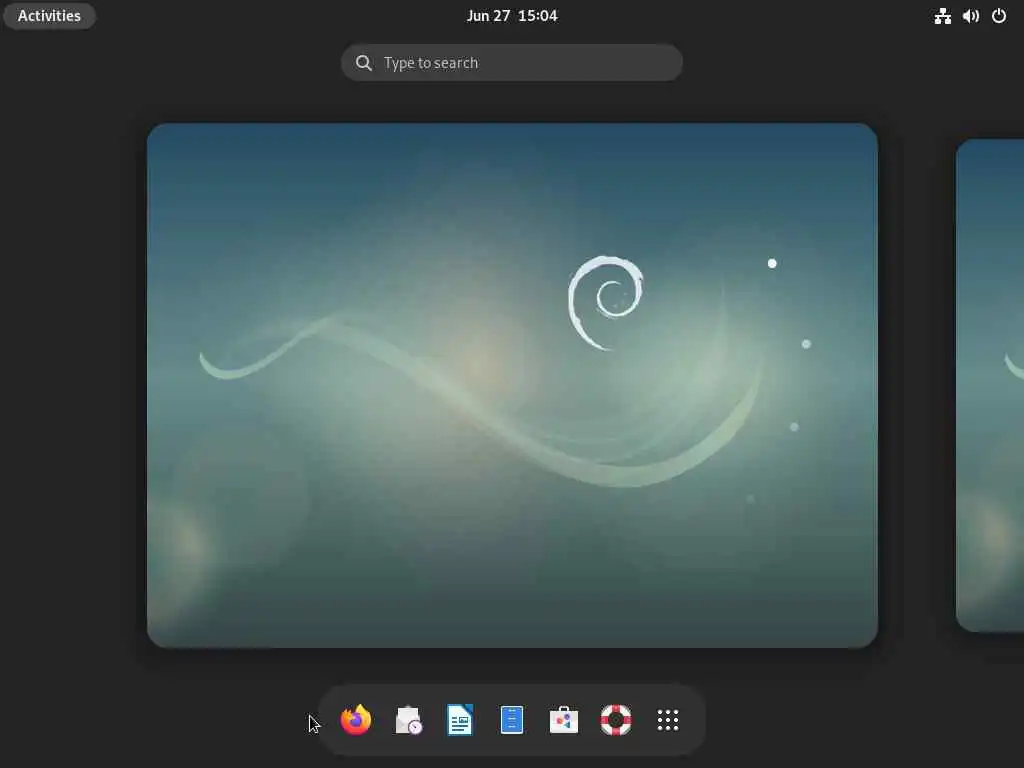Open the power menu icon
This screenshot has width=1024, height=768.
click(999, 16)
